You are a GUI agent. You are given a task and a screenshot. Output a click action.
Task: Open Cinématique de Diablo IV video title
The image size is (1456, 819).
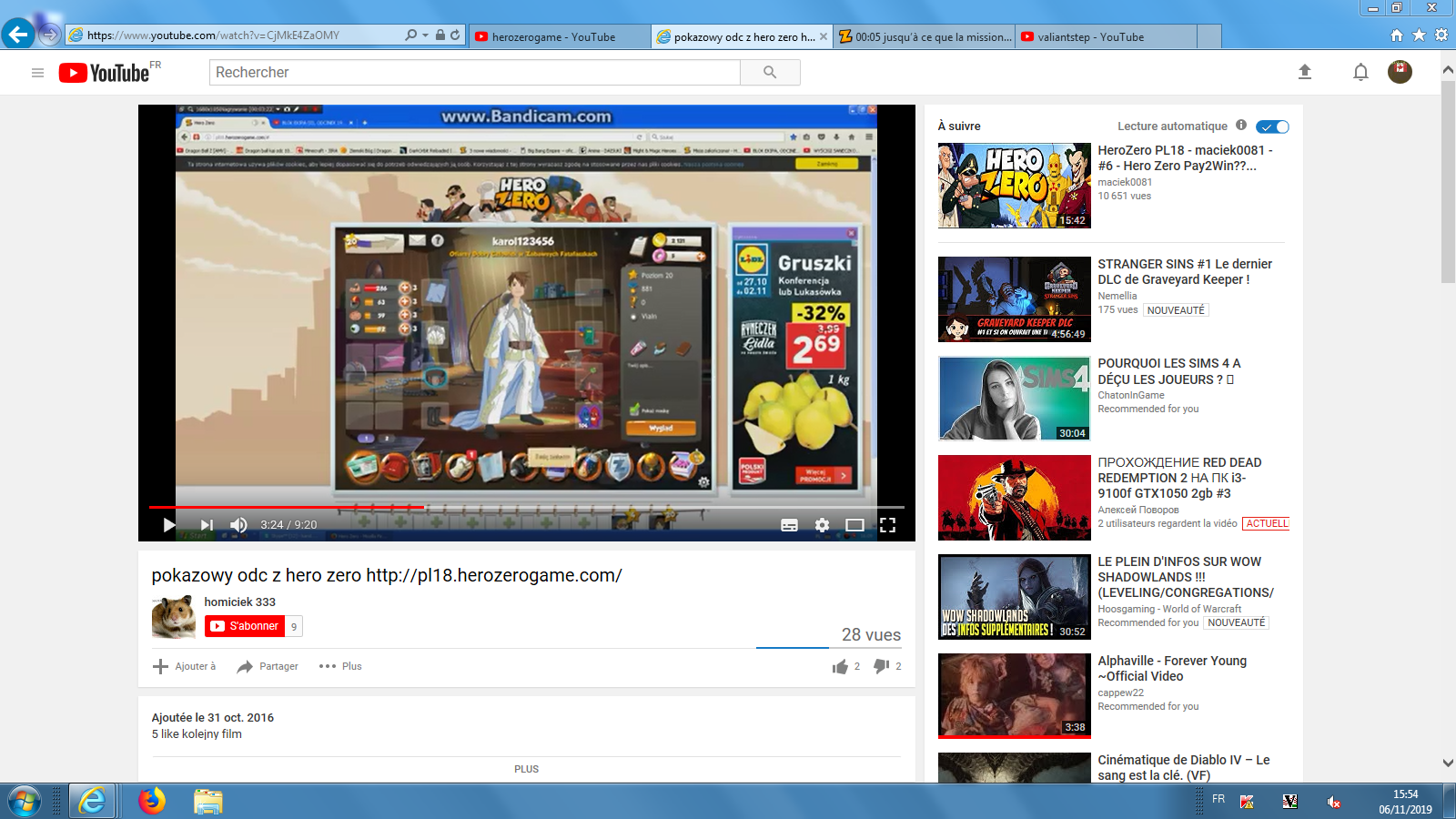(x=1183, y=767)
